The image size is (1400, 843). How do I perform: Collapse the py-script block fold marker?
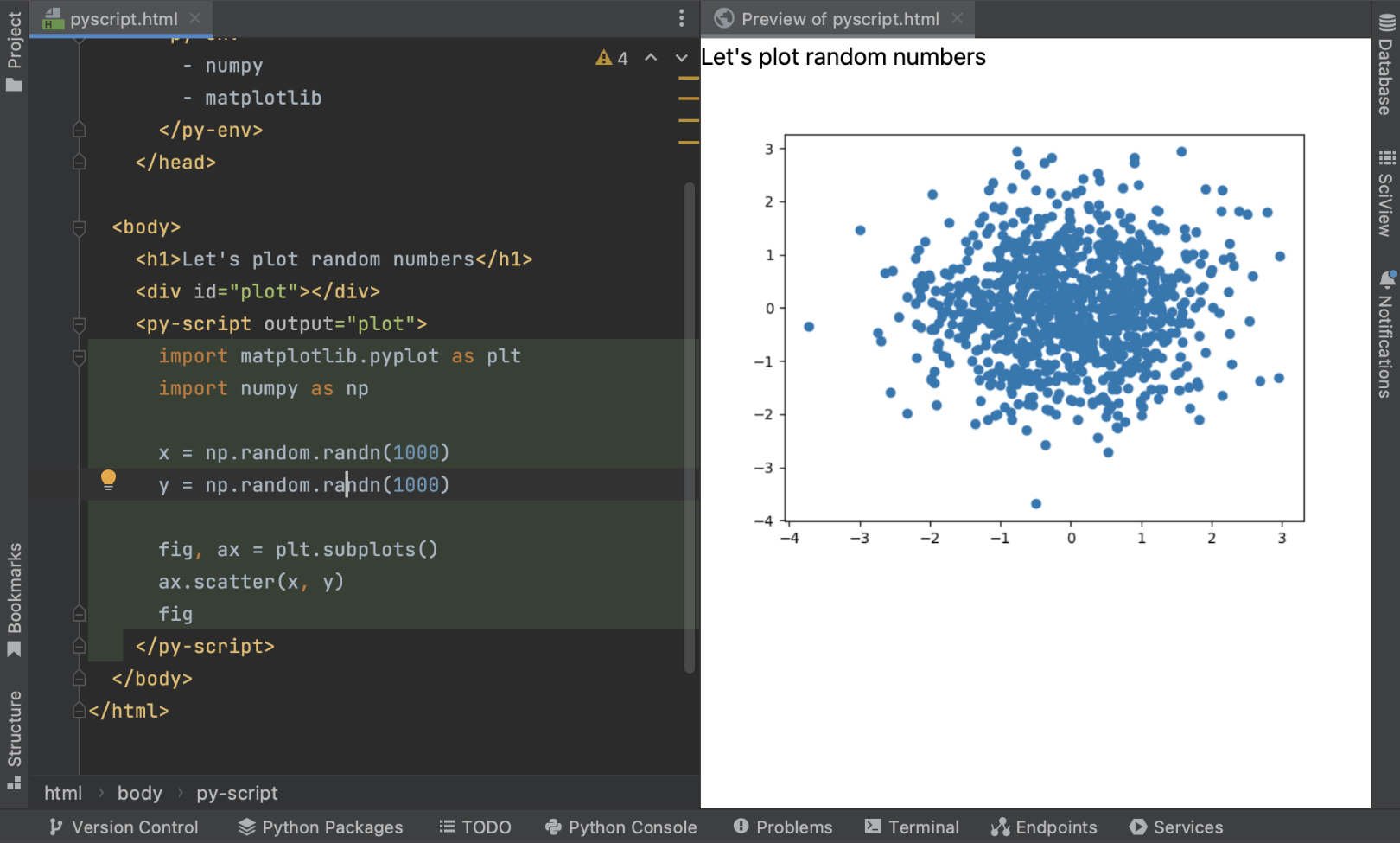tap(79, 324)
